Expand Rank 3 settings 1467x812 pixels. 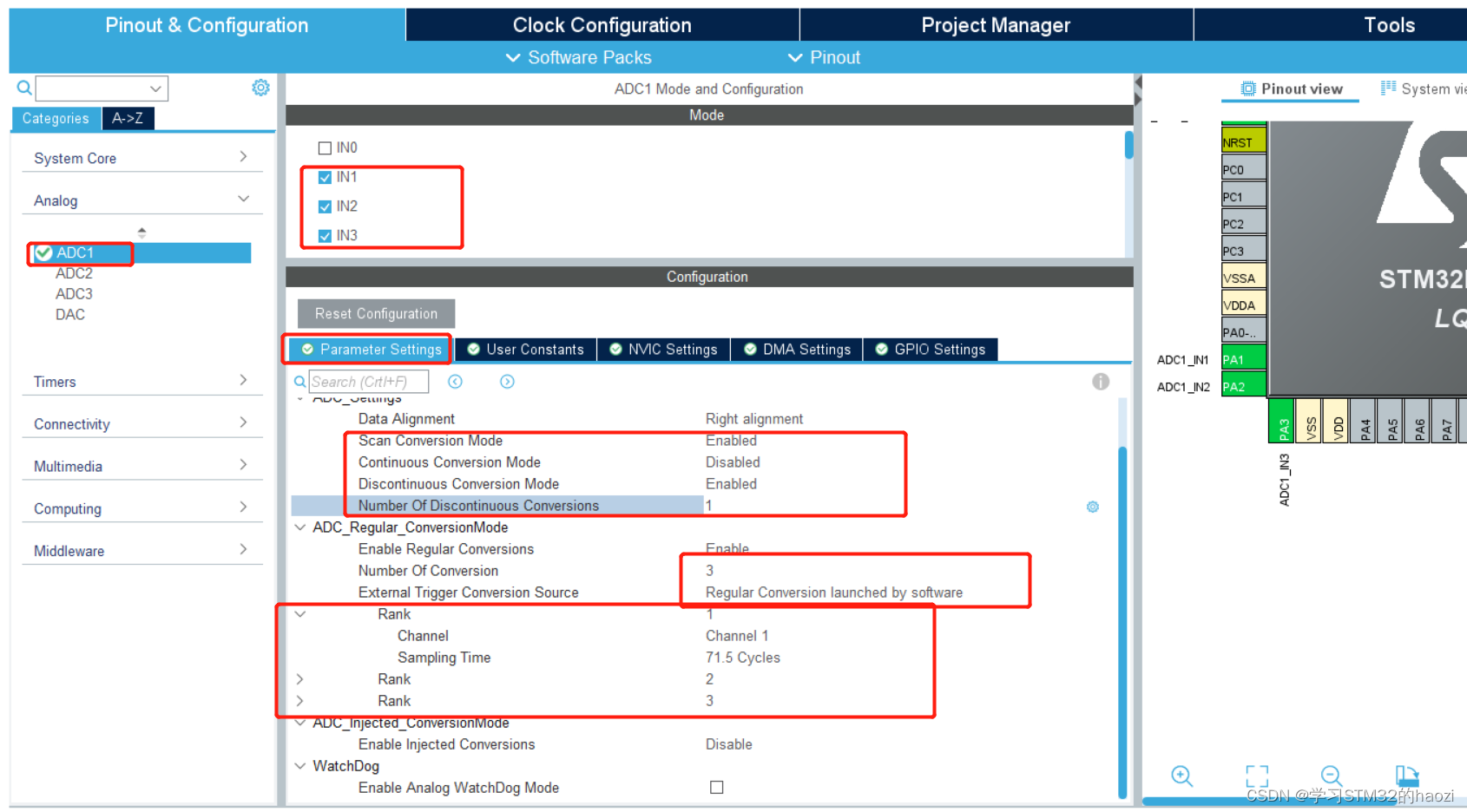click(300, 701)
